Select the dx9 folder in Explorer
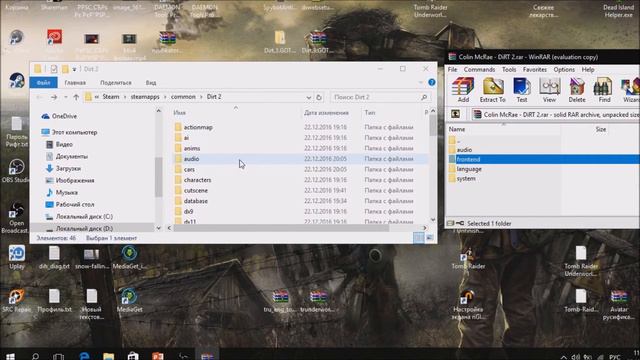This screenshot has width=640, height=360. (x=188, y=212)
